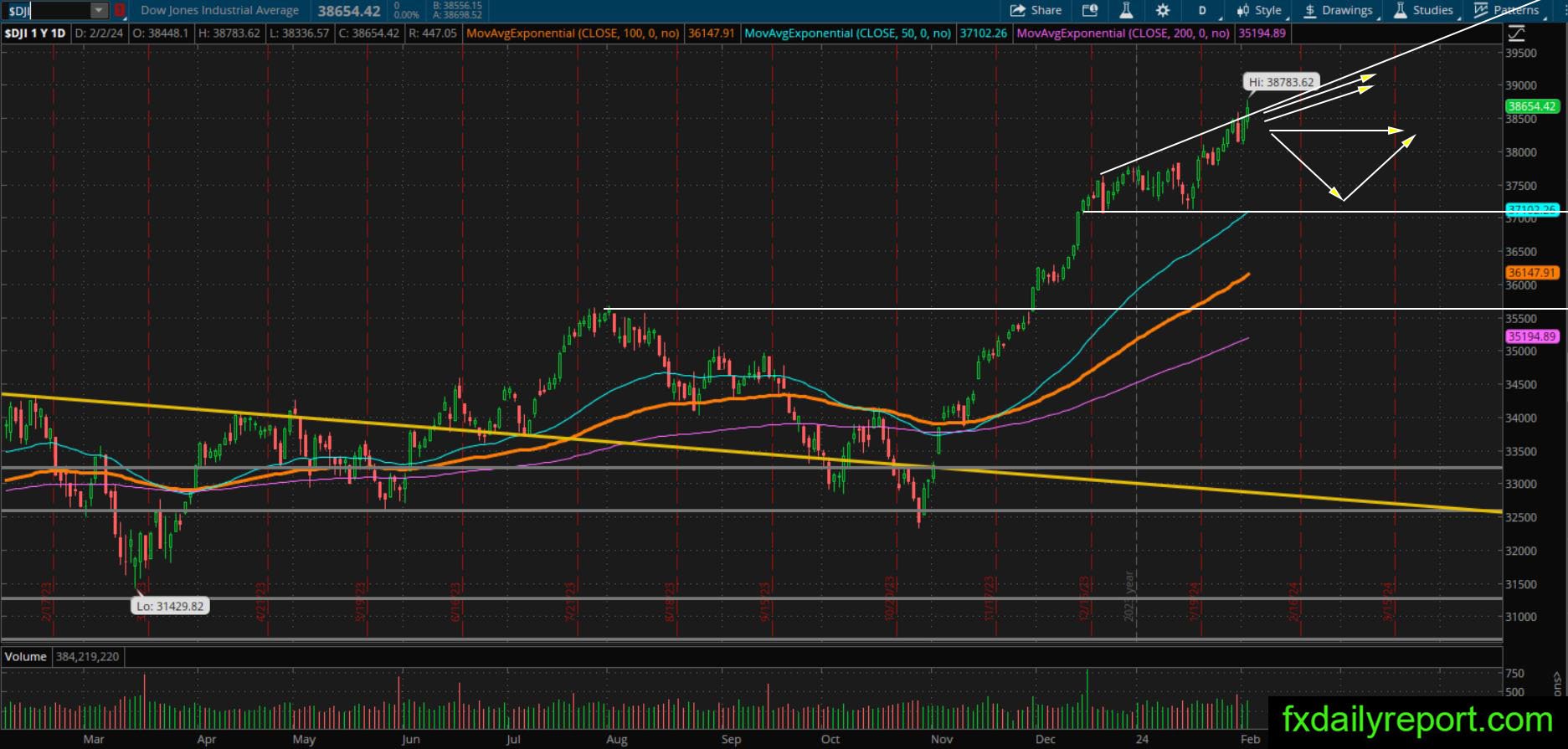This screenshot has width=1568, height=749.
Task: Select the MovAvgExponential 50 study label
Action: pyautogui.click(x=847, y=33)
